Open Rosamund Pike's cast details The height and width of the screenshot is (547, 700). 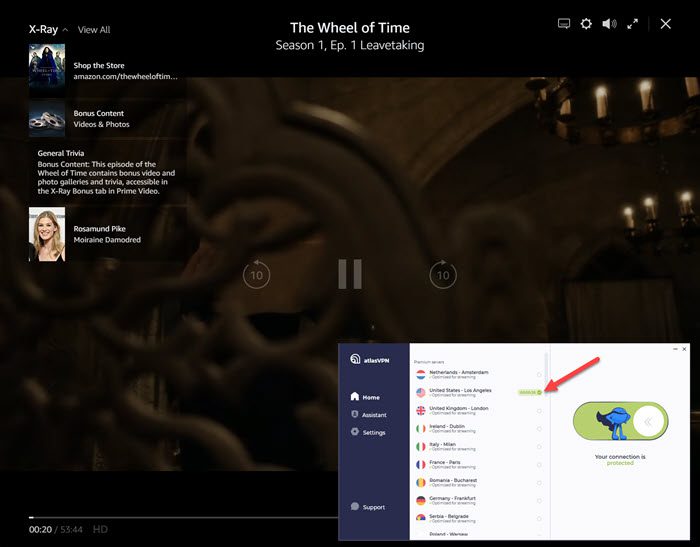tap(107, 234)
